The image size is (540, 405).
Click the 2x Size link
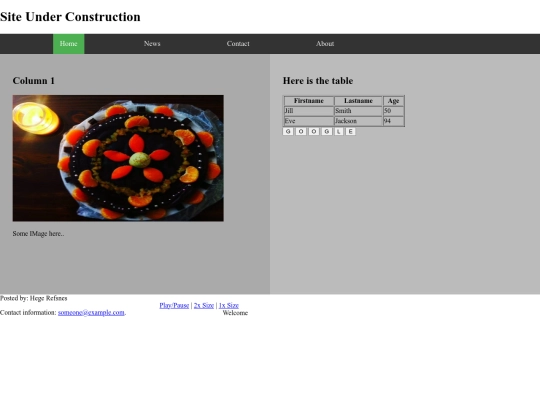[x=204, y=305]
